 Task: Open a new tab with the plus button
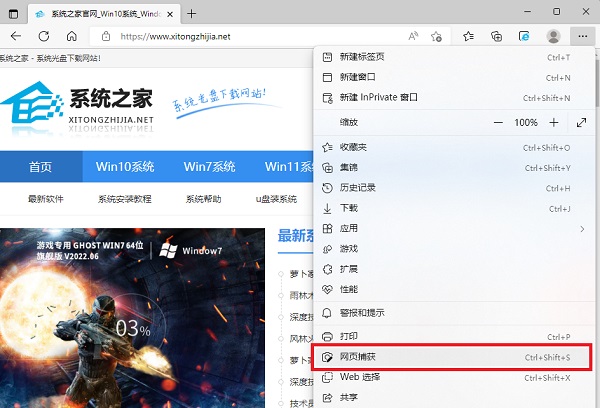[192, 13]
